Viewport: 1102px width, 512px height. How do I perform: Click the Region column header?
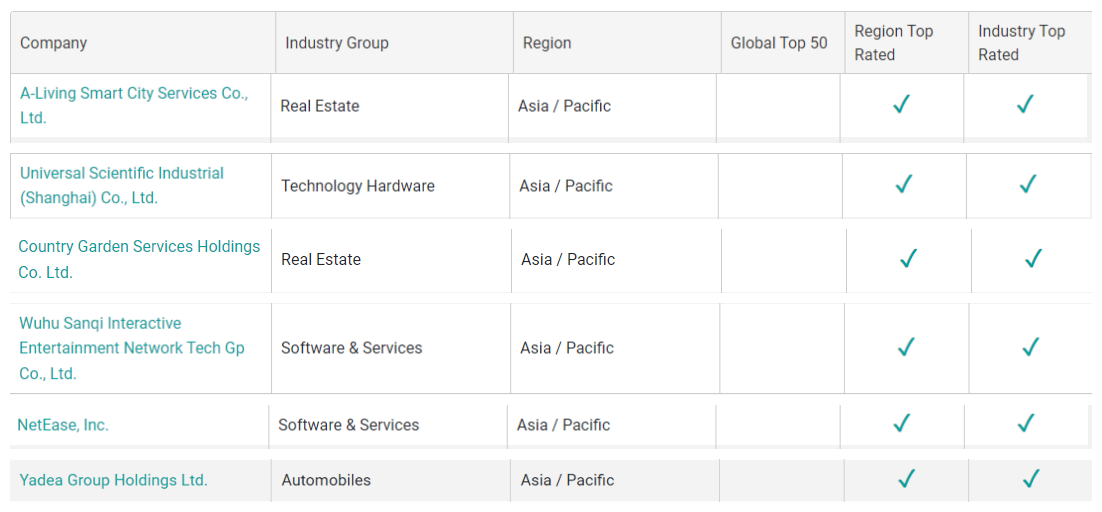point(547,43)
